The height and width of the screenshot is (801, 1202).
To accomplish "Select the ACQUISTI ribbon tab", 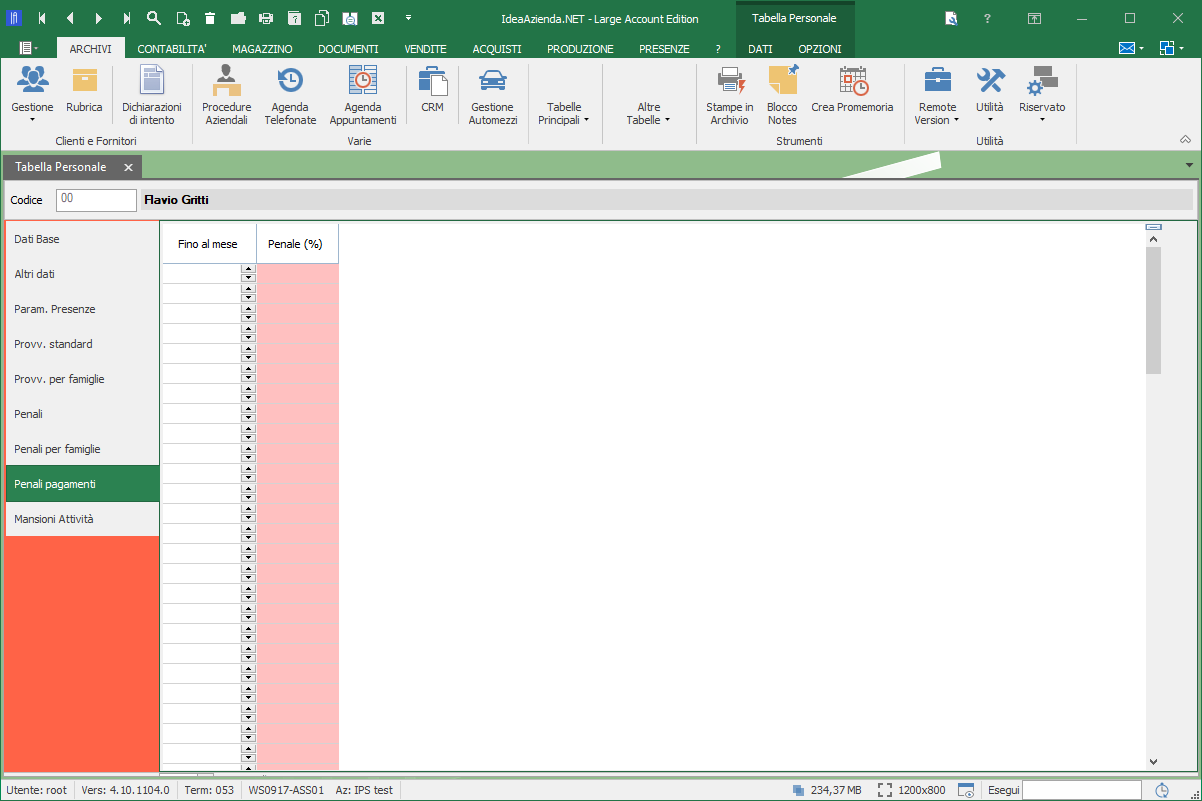I will click(497, 49).
